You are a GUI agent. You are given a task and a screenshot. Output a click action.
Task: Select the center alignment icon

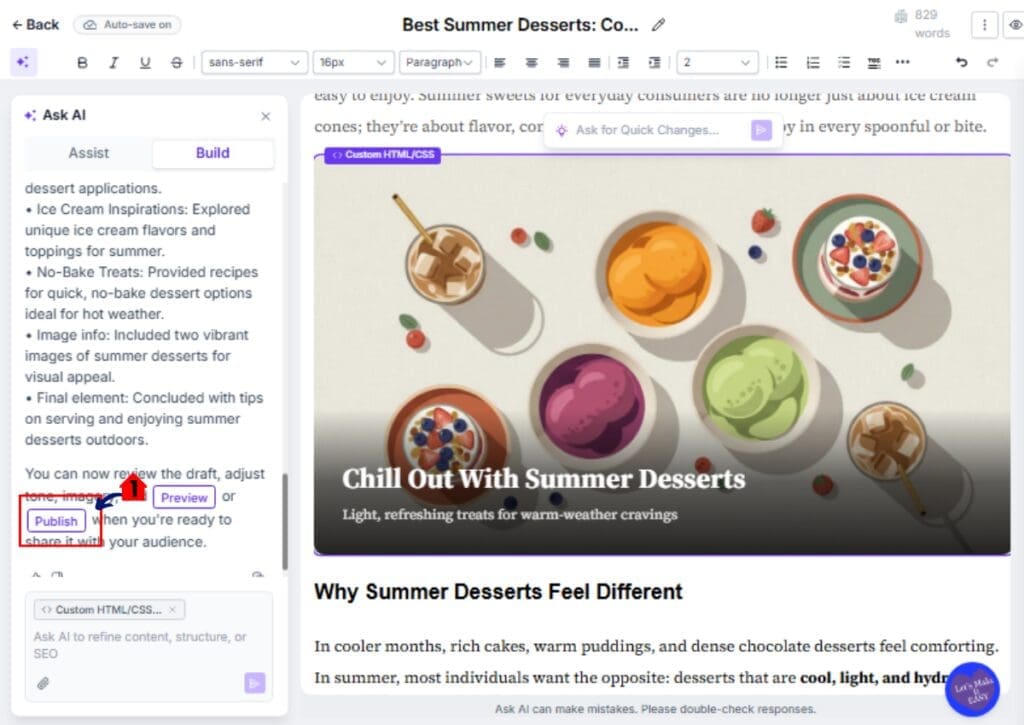coord(531,62)
